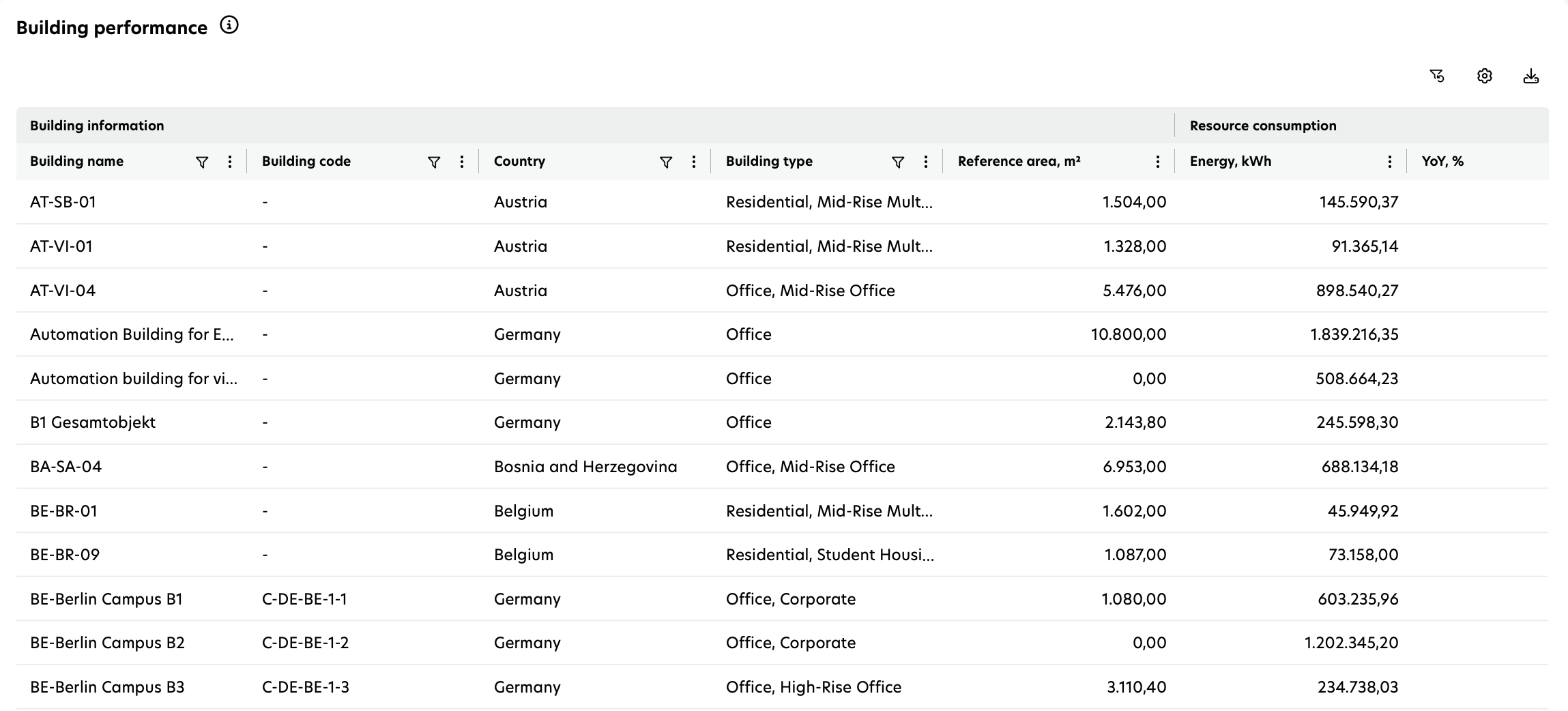The image size is (1568, 711).
Task: Filter the Building code column
Action: 434,162
